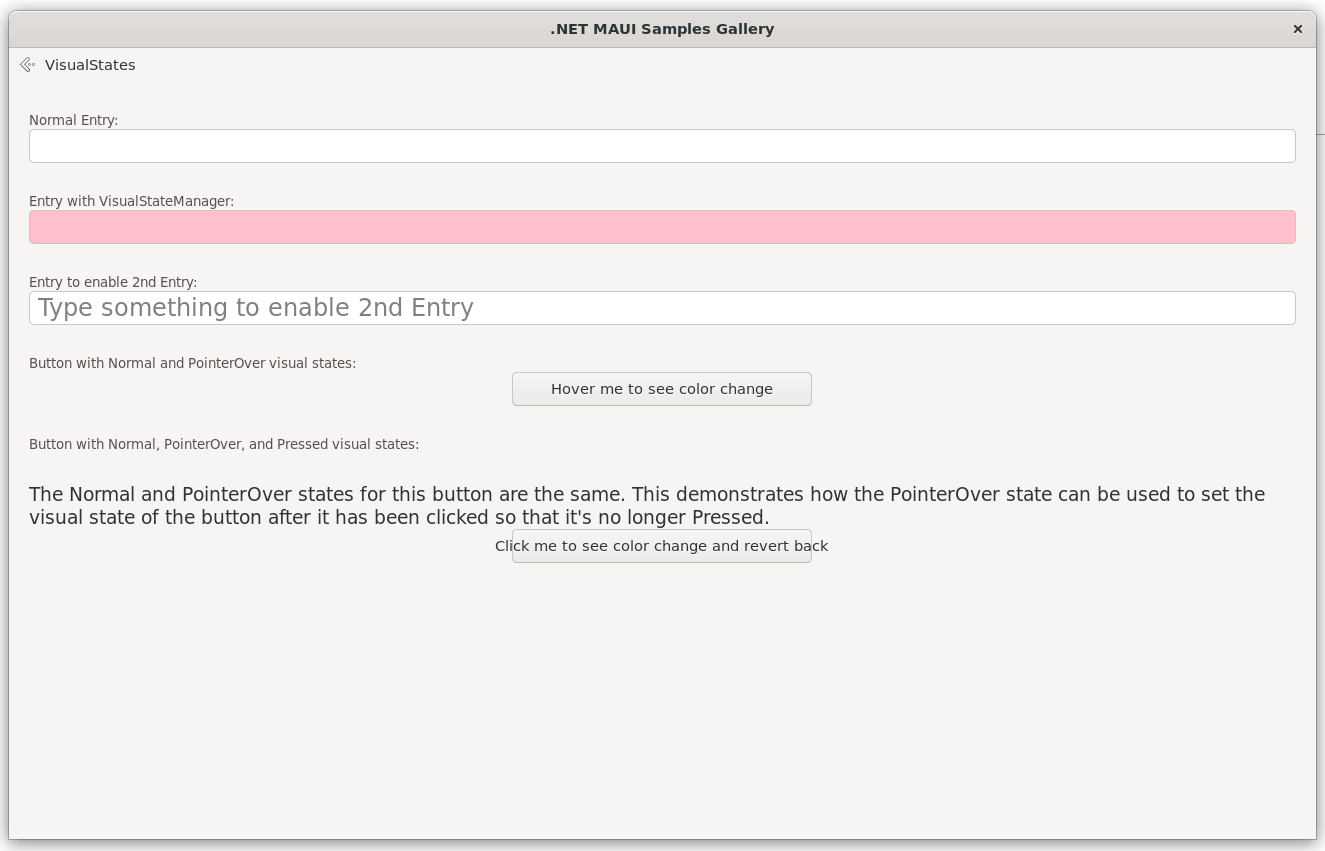Click the right end of the Normal Entry field

click(1270, 146)
